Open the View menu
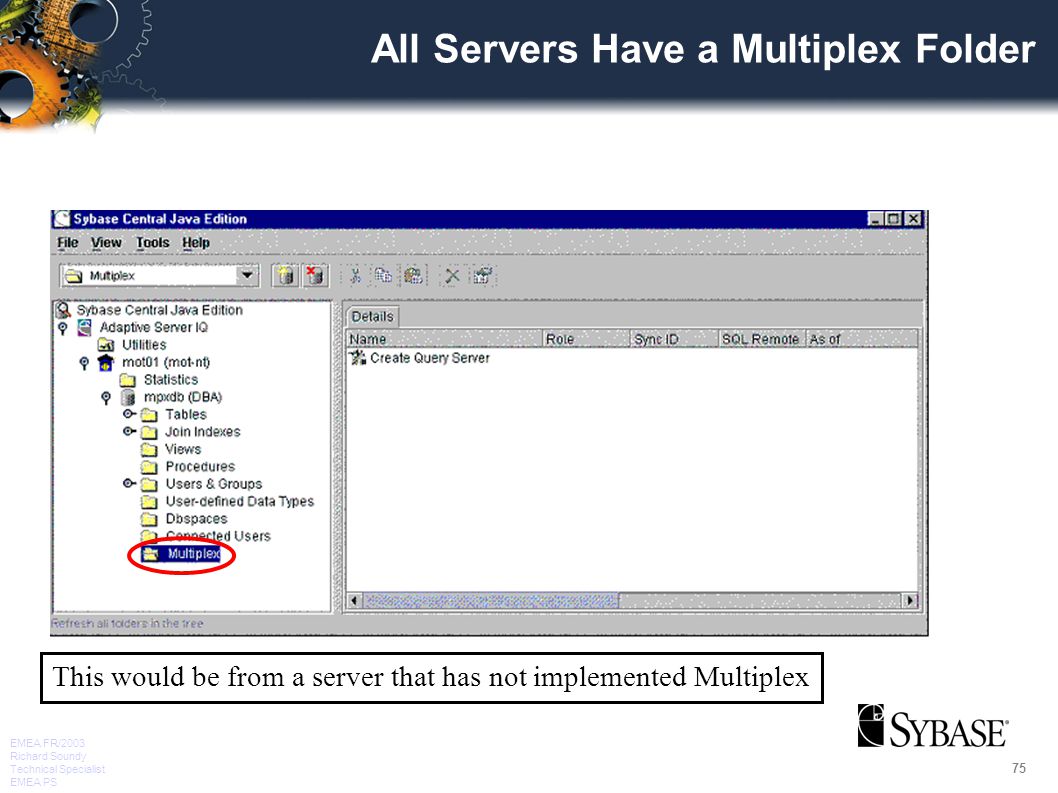Image resolution: width=1058 pixels, height=793 pixels. [106, 243]
